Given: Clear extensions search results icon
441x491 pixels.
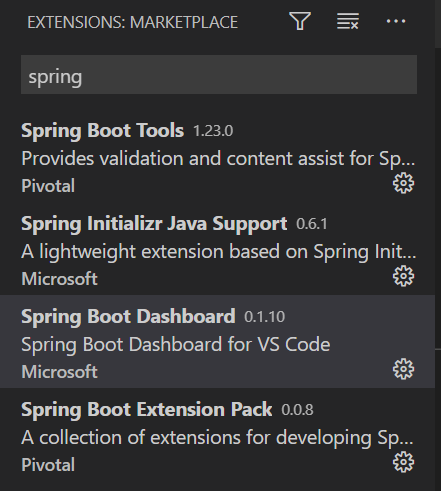Looking at the screenshot, I should point(348,21).
